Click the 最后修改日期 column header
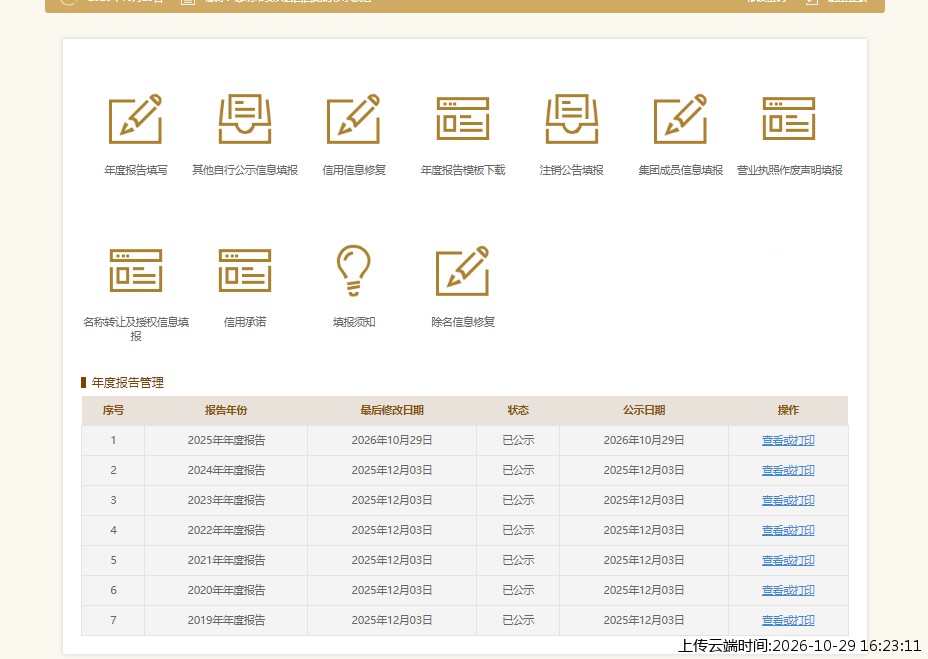Image resolution: width=928 pixels, height=659 pixels. pos(392,410)
